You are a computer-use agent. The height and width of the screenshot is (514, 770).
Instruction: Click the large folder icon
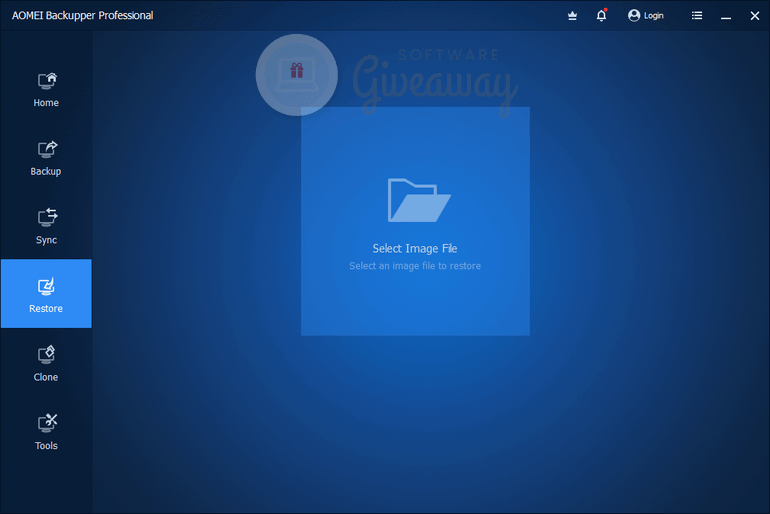(x=415, y=199)
